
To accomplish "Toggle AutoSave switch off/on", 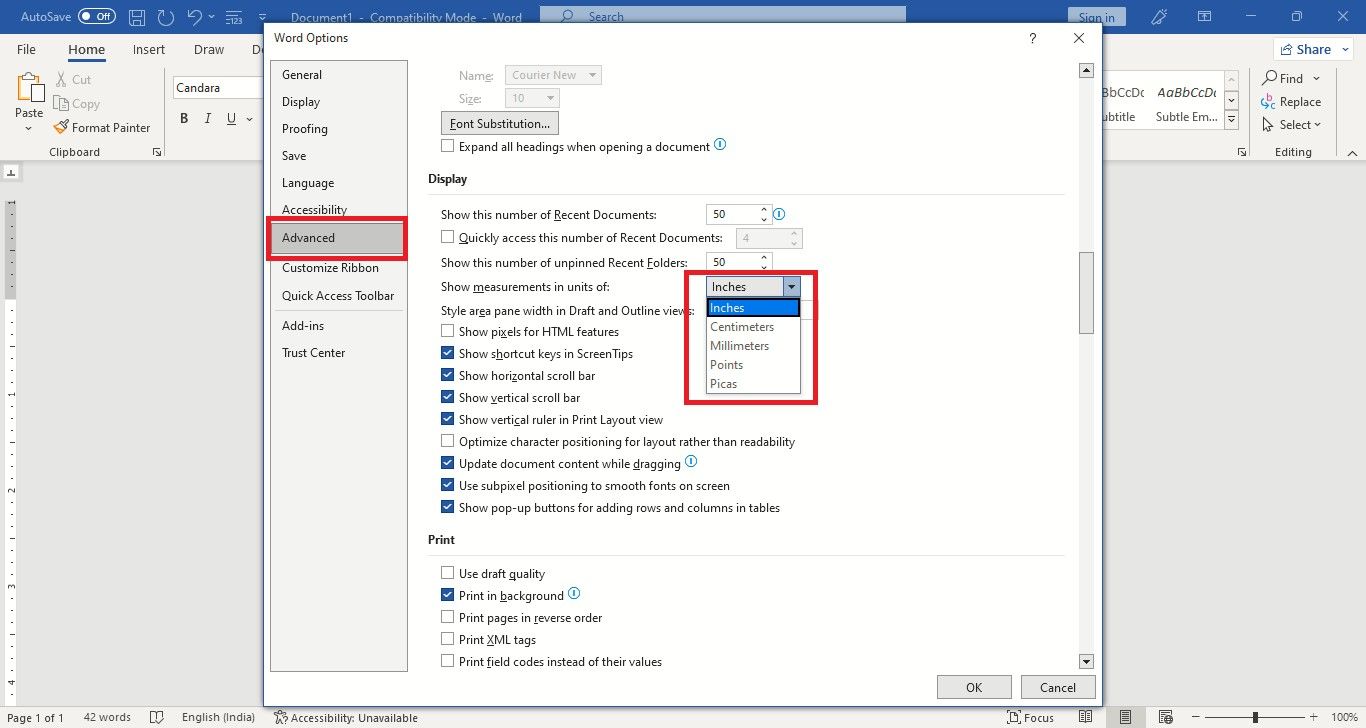I will click(96, 17).
